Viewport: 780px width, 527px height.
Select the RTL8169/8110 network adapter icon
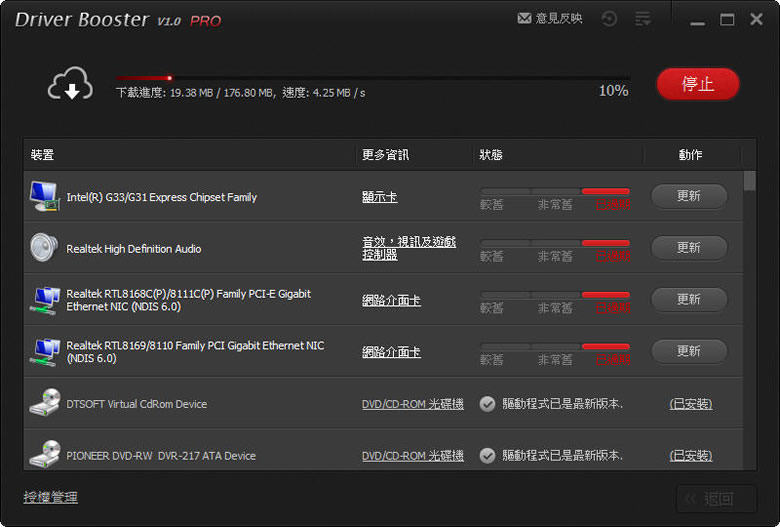[x=44, y=352]
